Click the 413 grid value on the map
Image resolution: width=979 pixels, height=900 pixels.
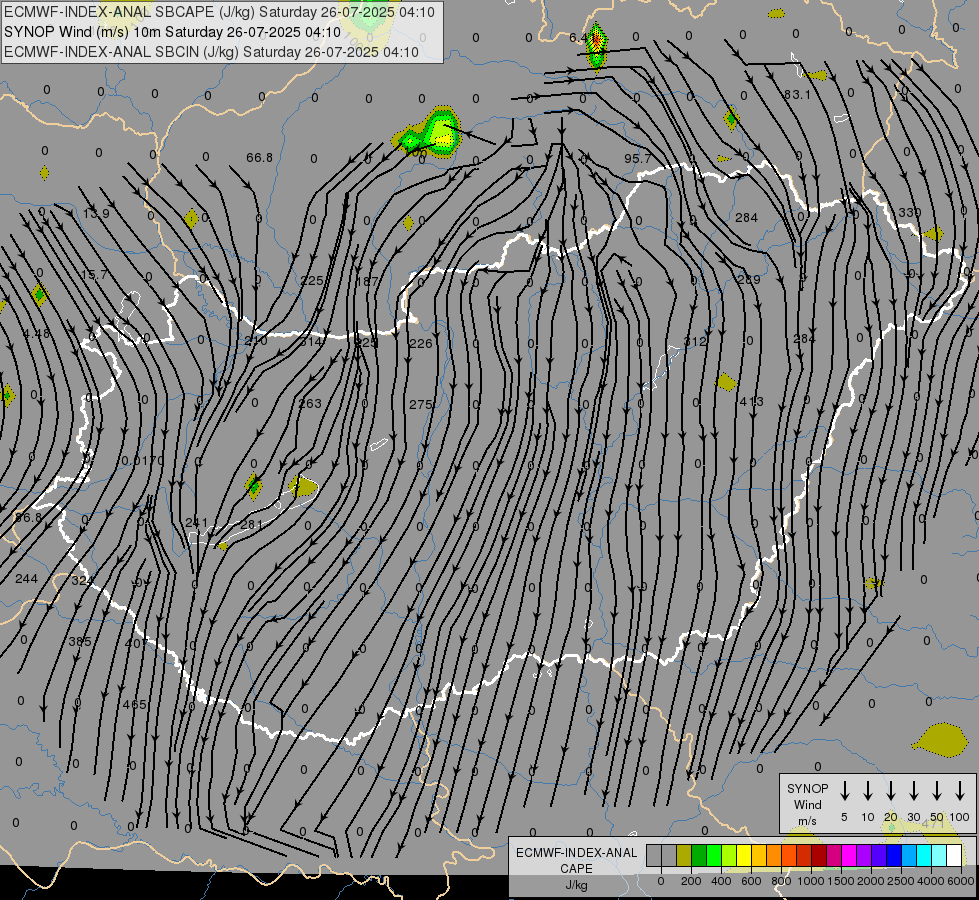[x=751, y=402]
